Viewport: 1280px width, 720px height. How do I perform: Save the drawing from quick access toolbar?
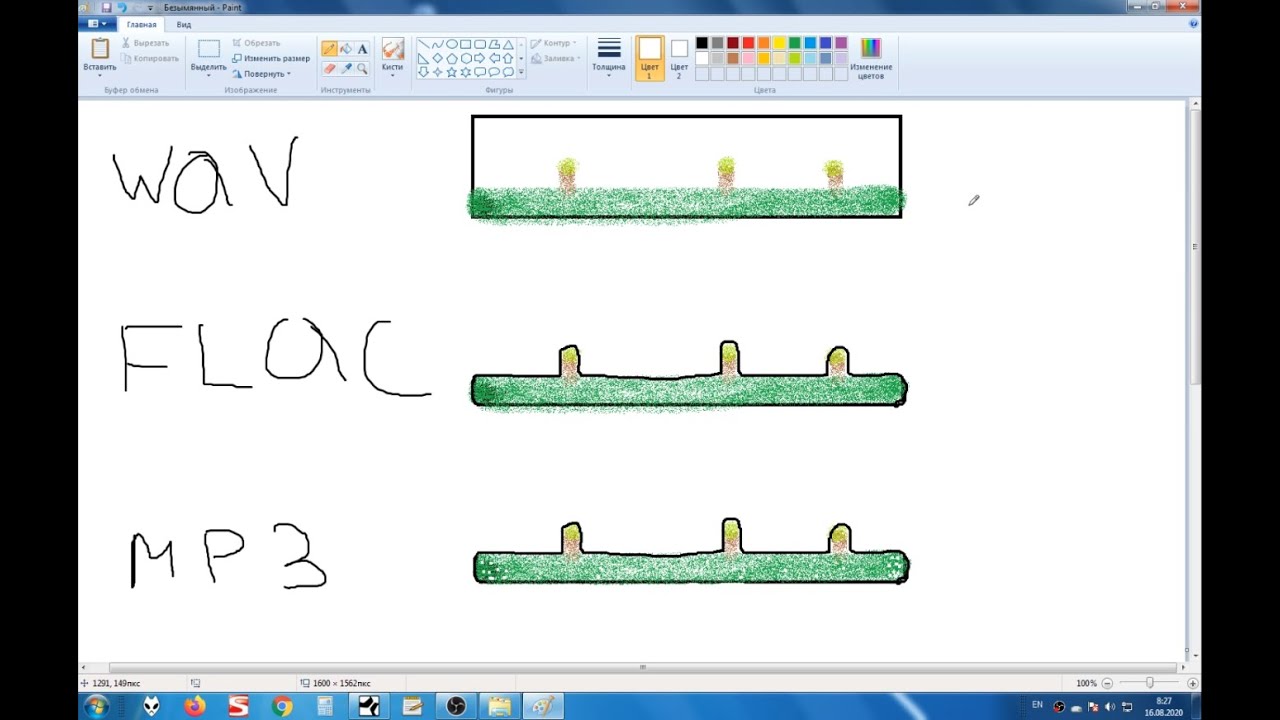coord(106,7)
